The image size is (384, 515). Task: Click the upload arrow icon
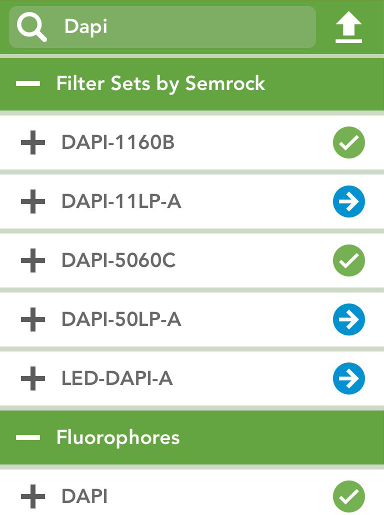click(x=349, y=27)
